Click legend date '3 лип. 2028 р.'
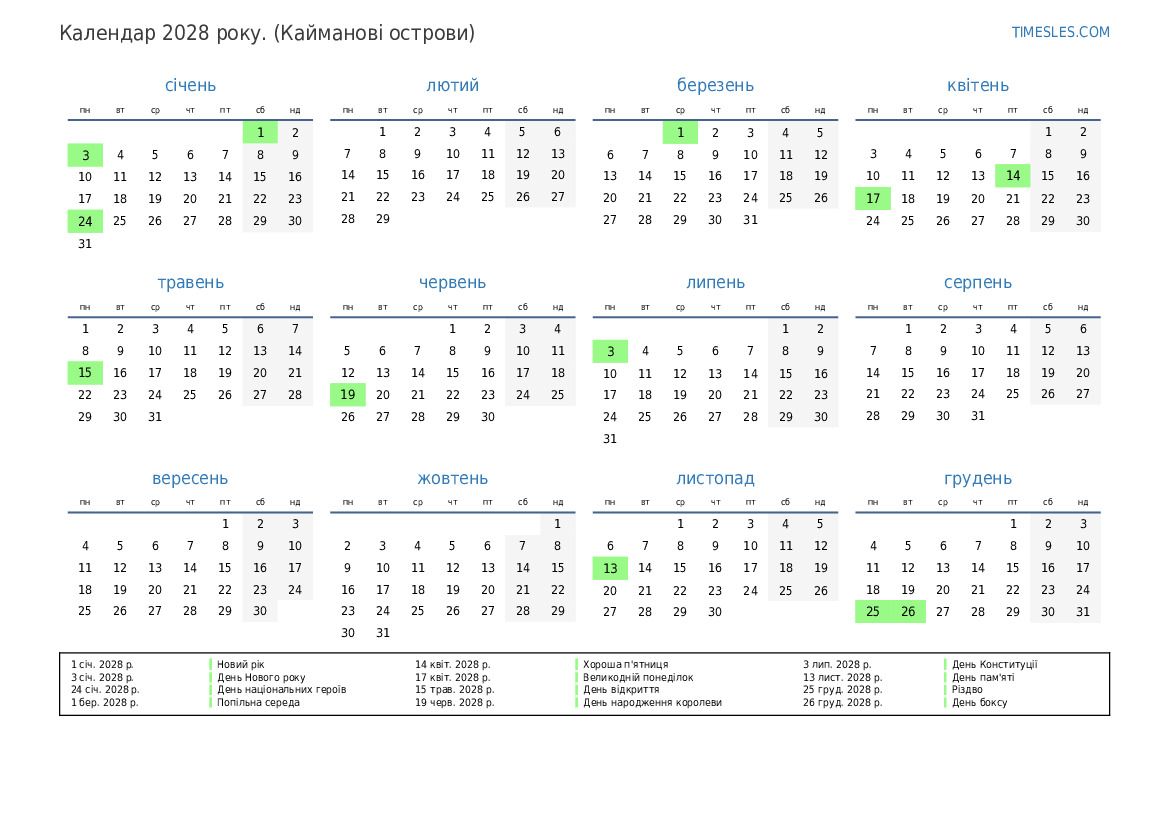Image resolution: width=1169 pixels, height=827 pixels. pyautogui.click(x=837, y=664)
